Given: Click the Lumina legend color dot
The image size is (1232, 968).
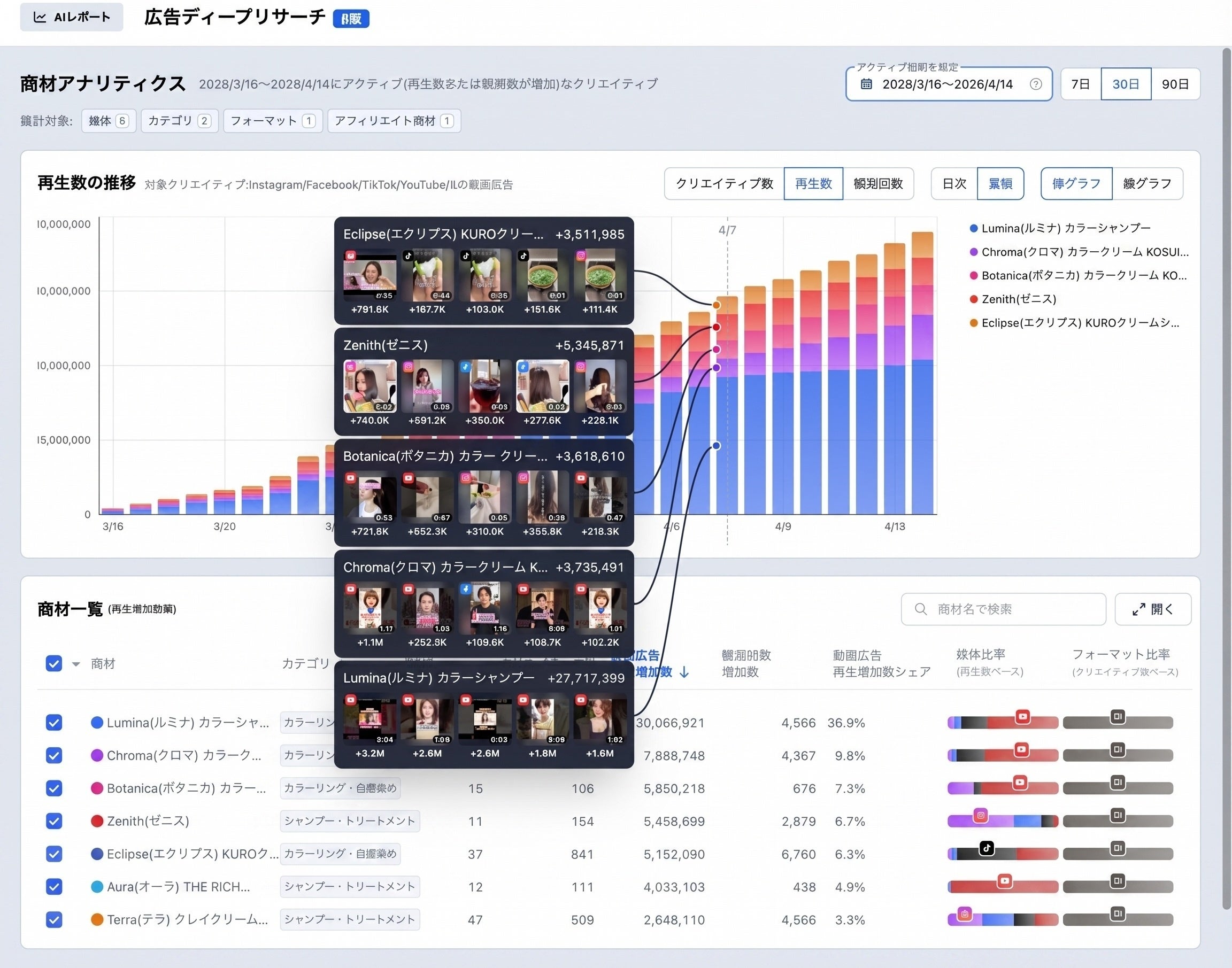Looking at the screenshot, I should click(x=974, y=228).
